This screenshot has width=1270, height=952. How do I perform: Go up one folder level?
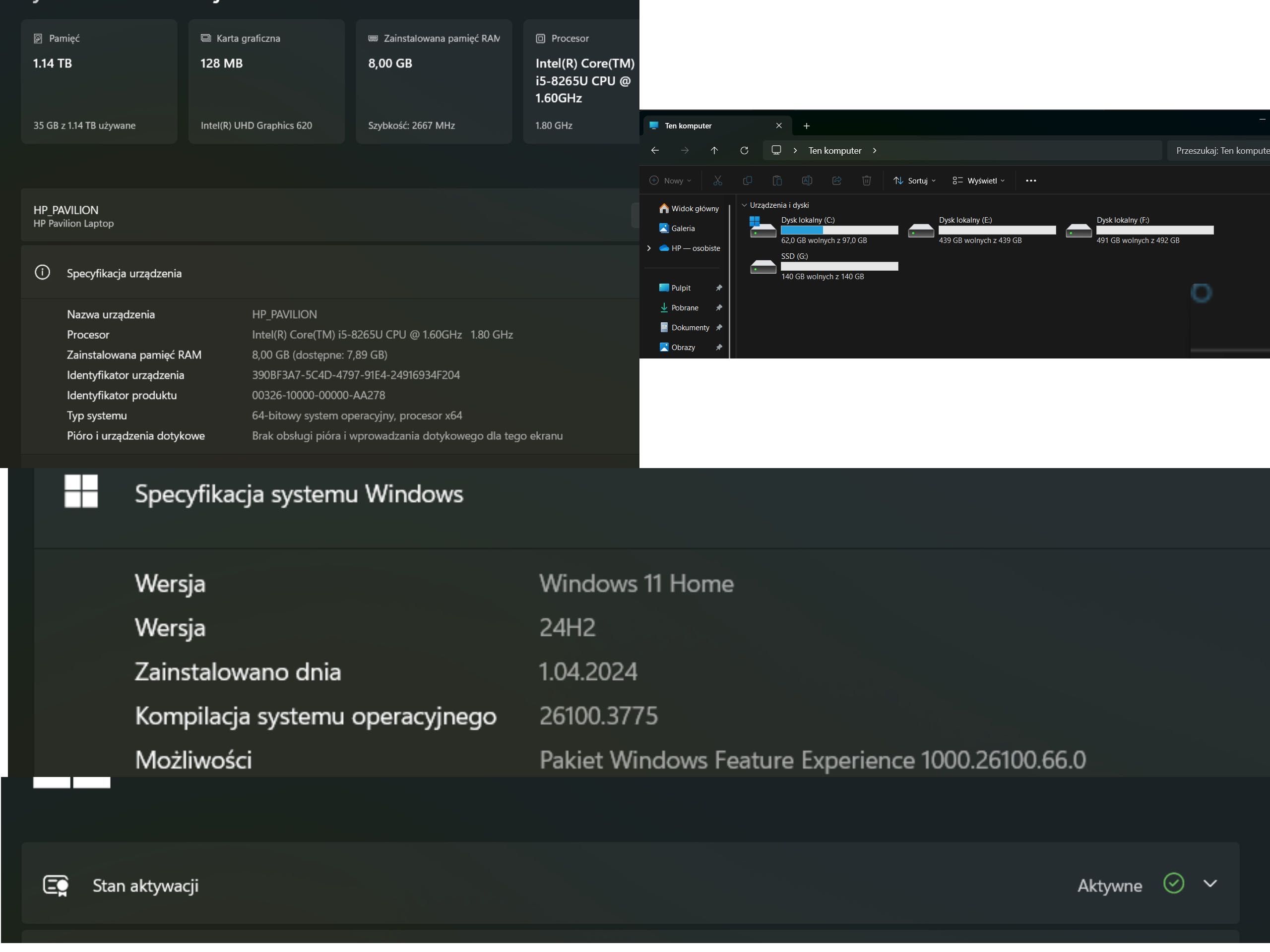point(714,150)
